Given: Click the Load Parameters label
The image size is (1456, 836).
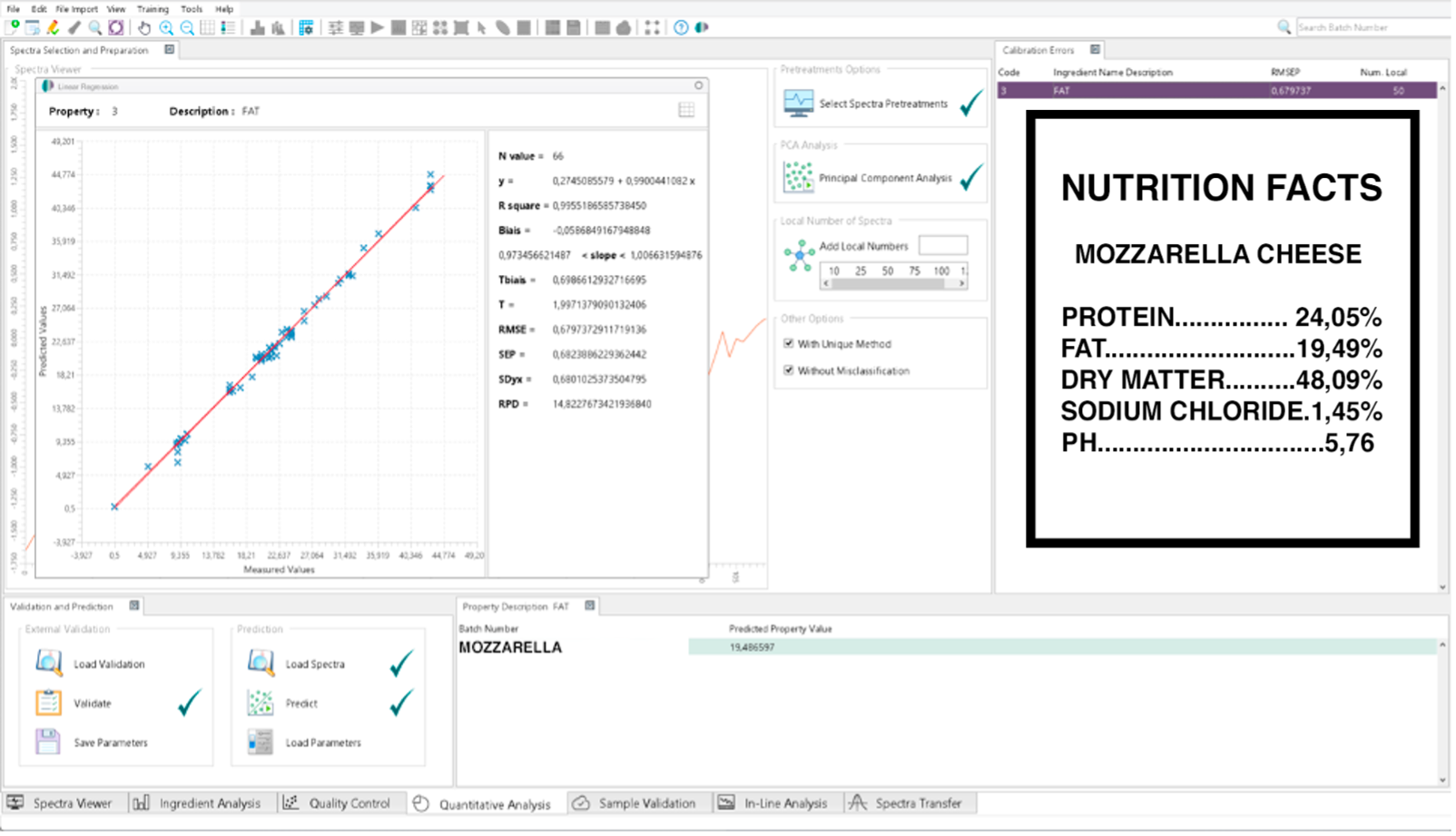Looking at the screenshot, I should click(323, 743).
